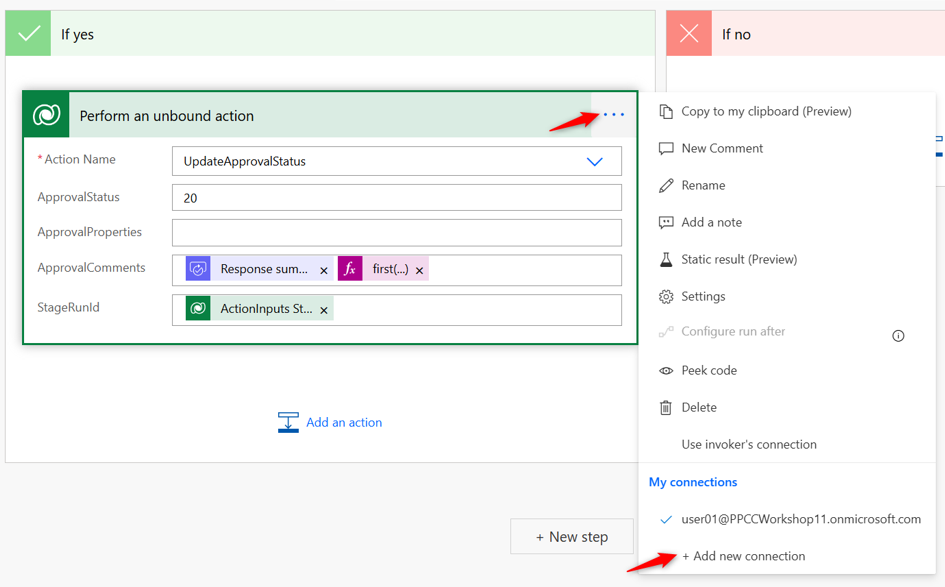The height and width of the screenshot is (587, 945).
Task: Click the Add an action icon
Action: [288, 422]
